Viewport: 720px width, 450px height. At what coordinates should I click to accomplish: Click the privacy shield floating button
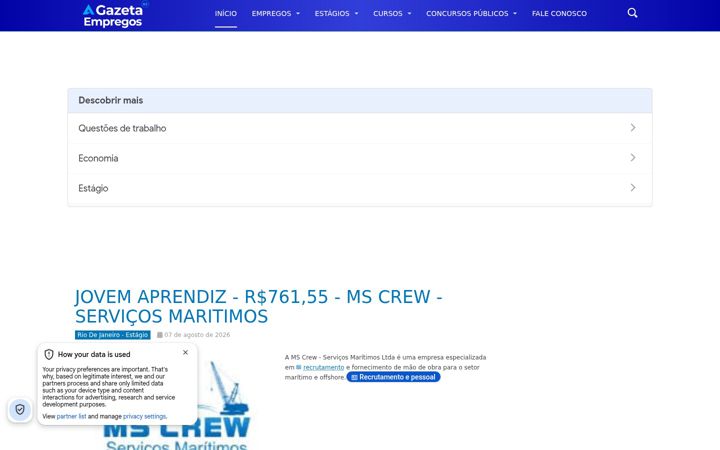(20, 409)
